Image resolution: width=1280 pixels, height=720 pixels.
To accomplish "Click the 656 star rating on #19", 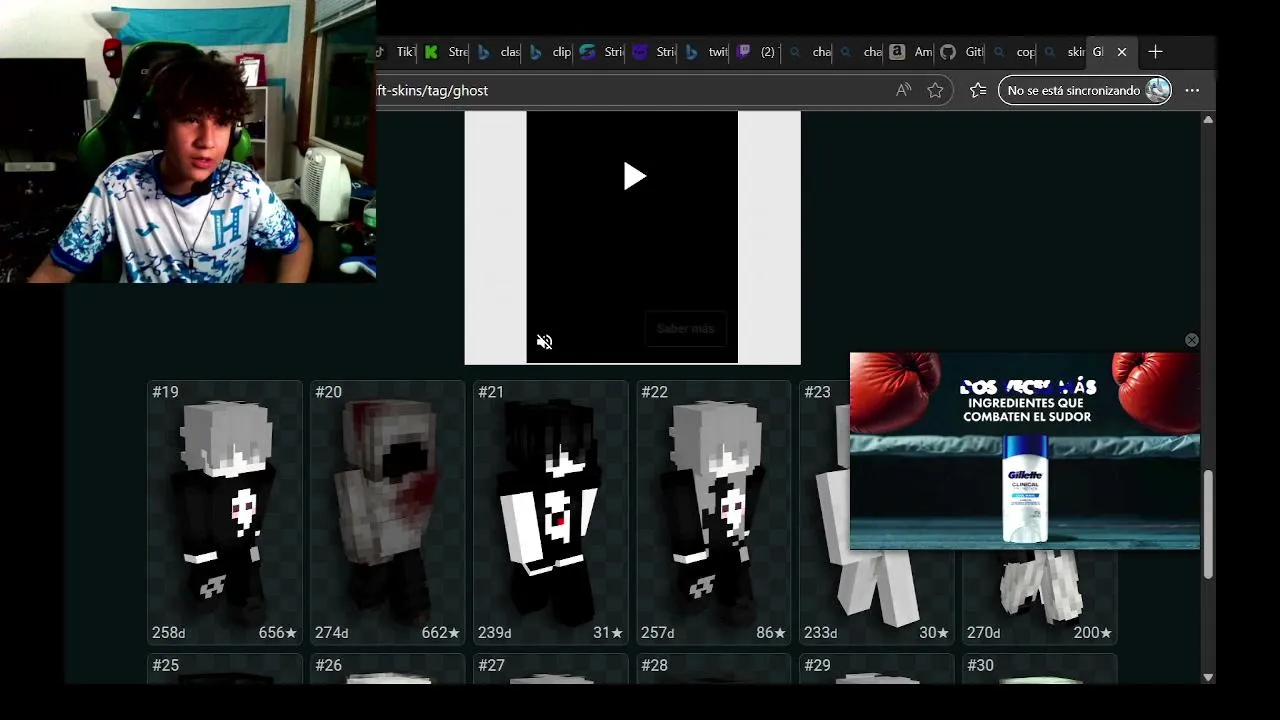I will tap(277, 633).
